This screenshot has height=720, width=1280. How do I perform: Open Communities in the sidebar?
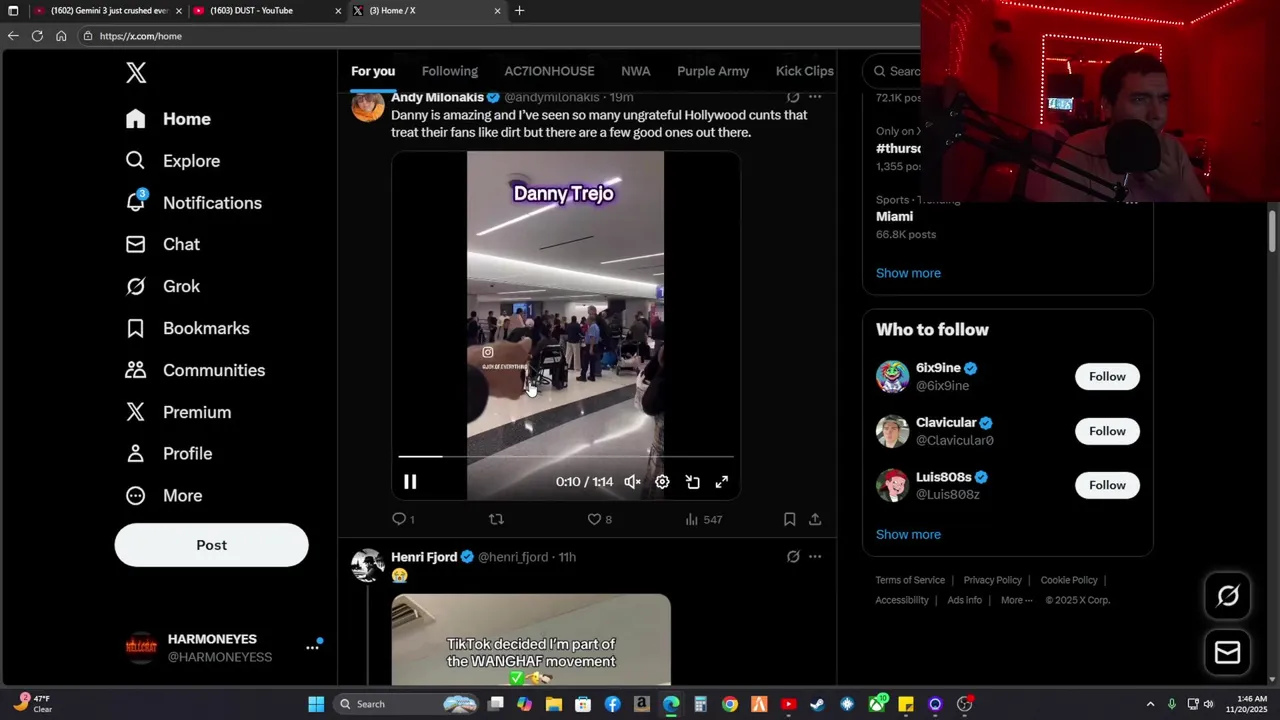coord(195,370)
